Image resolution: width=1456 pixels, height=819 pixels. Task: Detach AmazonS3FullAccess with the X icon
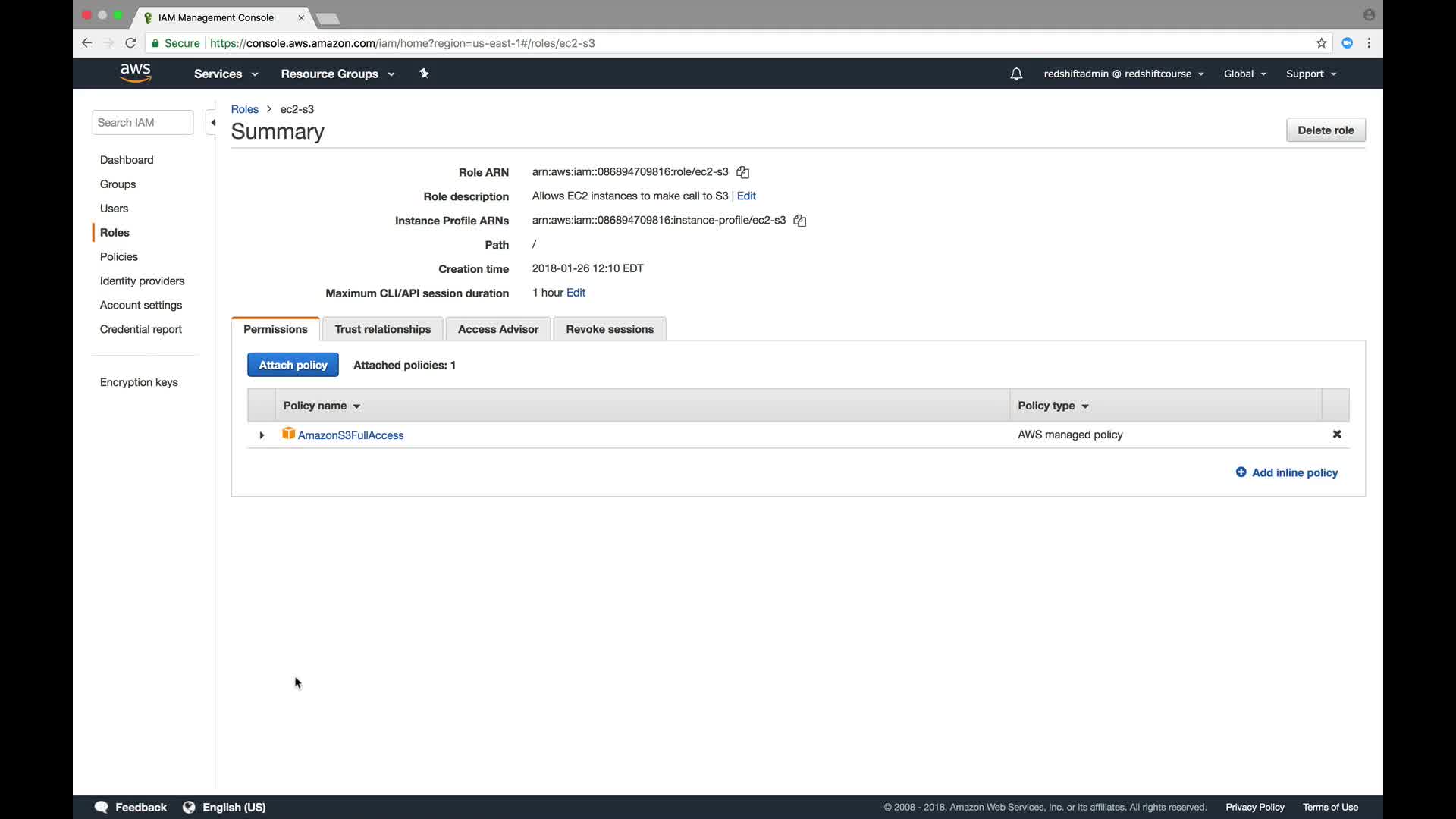pyautogui.click(x=1337, y=435)
